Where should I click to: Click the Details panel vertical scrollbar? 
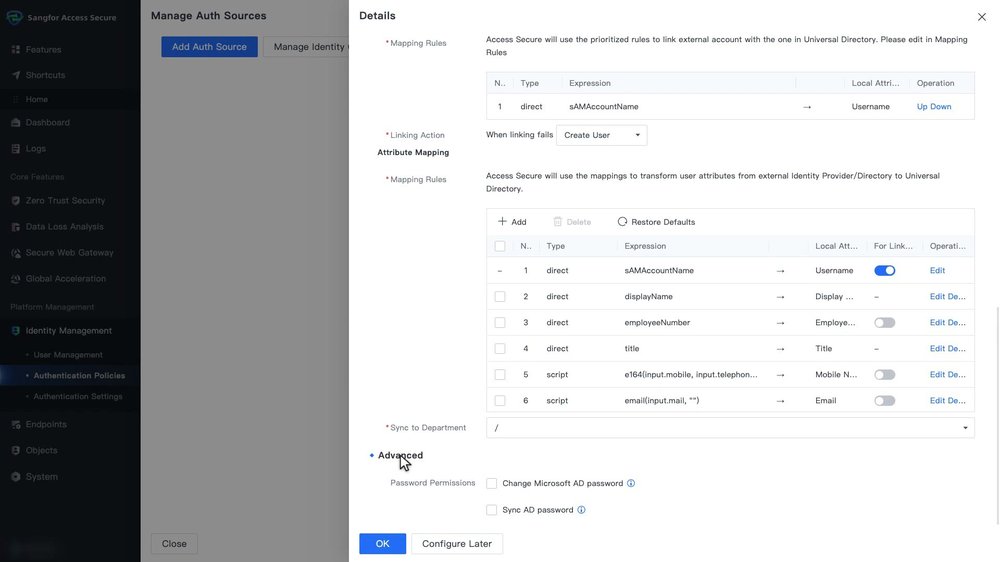tap(997, 415)
